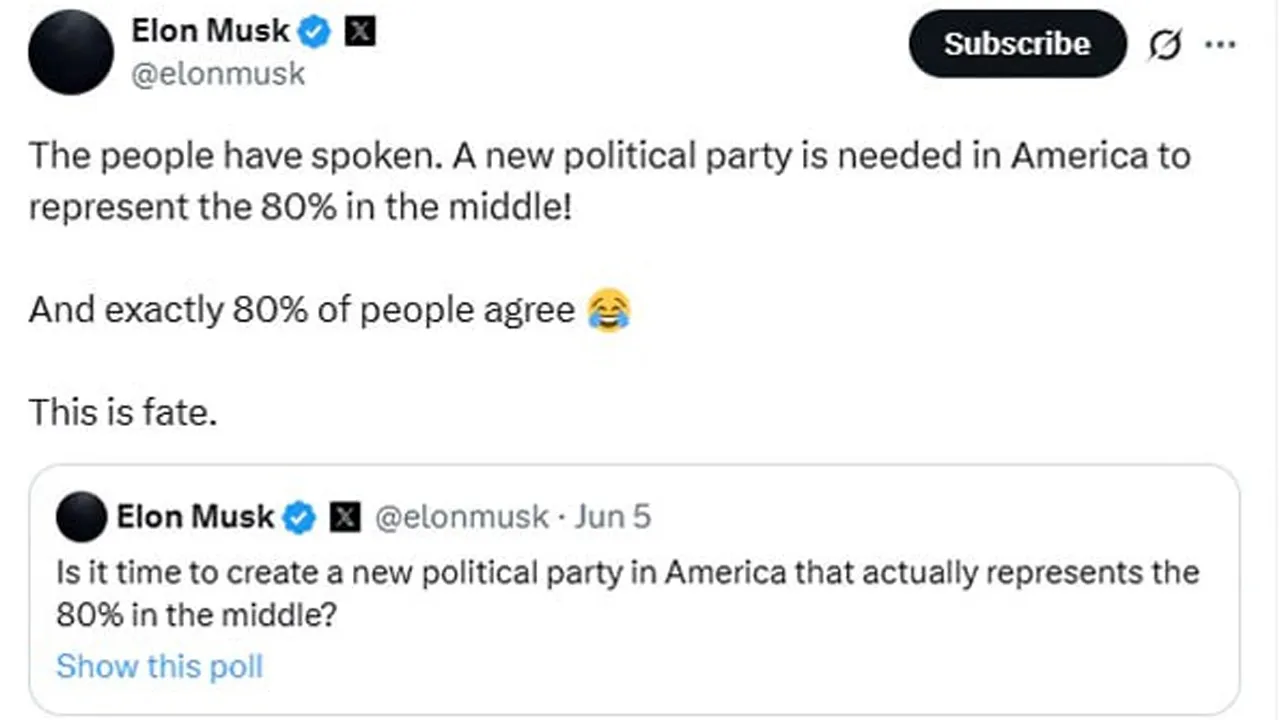Open the bold Elon Musk name at top
The width and height of the screenshot is (1280, 720).
(x=210, y=32)
